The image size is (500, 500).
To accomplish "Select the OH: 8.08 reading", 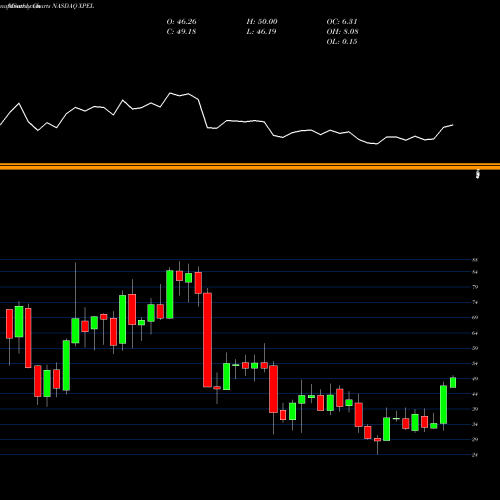I will (342, 32).
